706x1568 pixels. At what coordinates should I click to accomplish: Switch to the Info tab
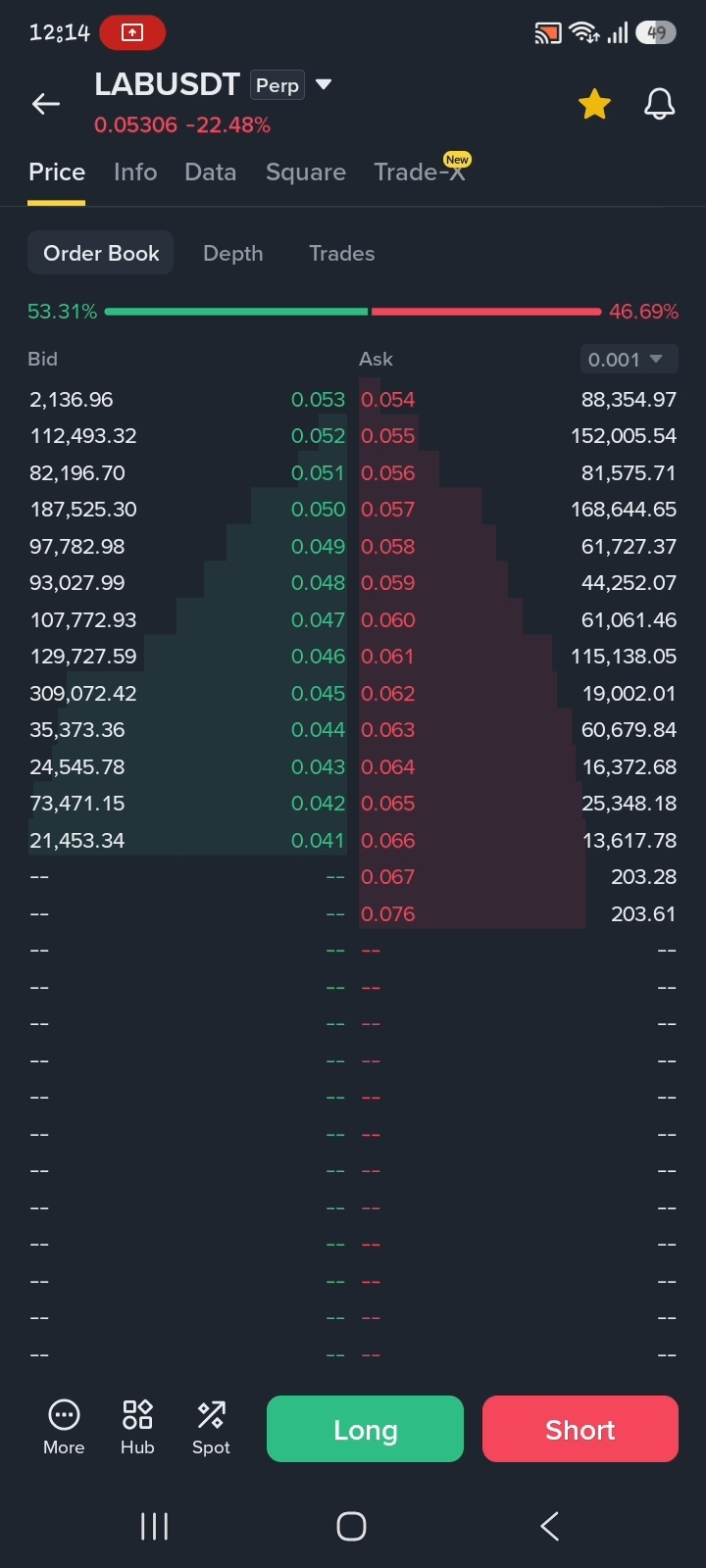click(x=135, y=172)
